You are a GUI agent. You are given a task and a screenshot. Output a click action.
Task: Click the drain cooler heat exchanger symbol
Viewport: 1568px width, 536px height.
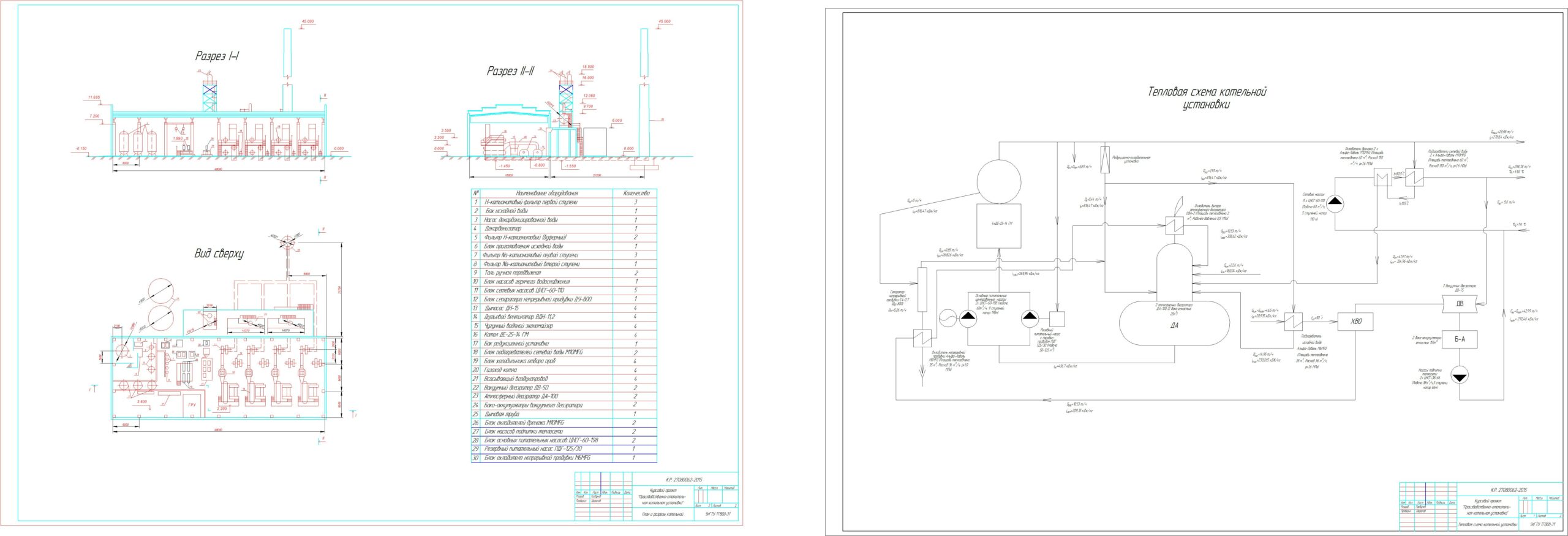1382,178
